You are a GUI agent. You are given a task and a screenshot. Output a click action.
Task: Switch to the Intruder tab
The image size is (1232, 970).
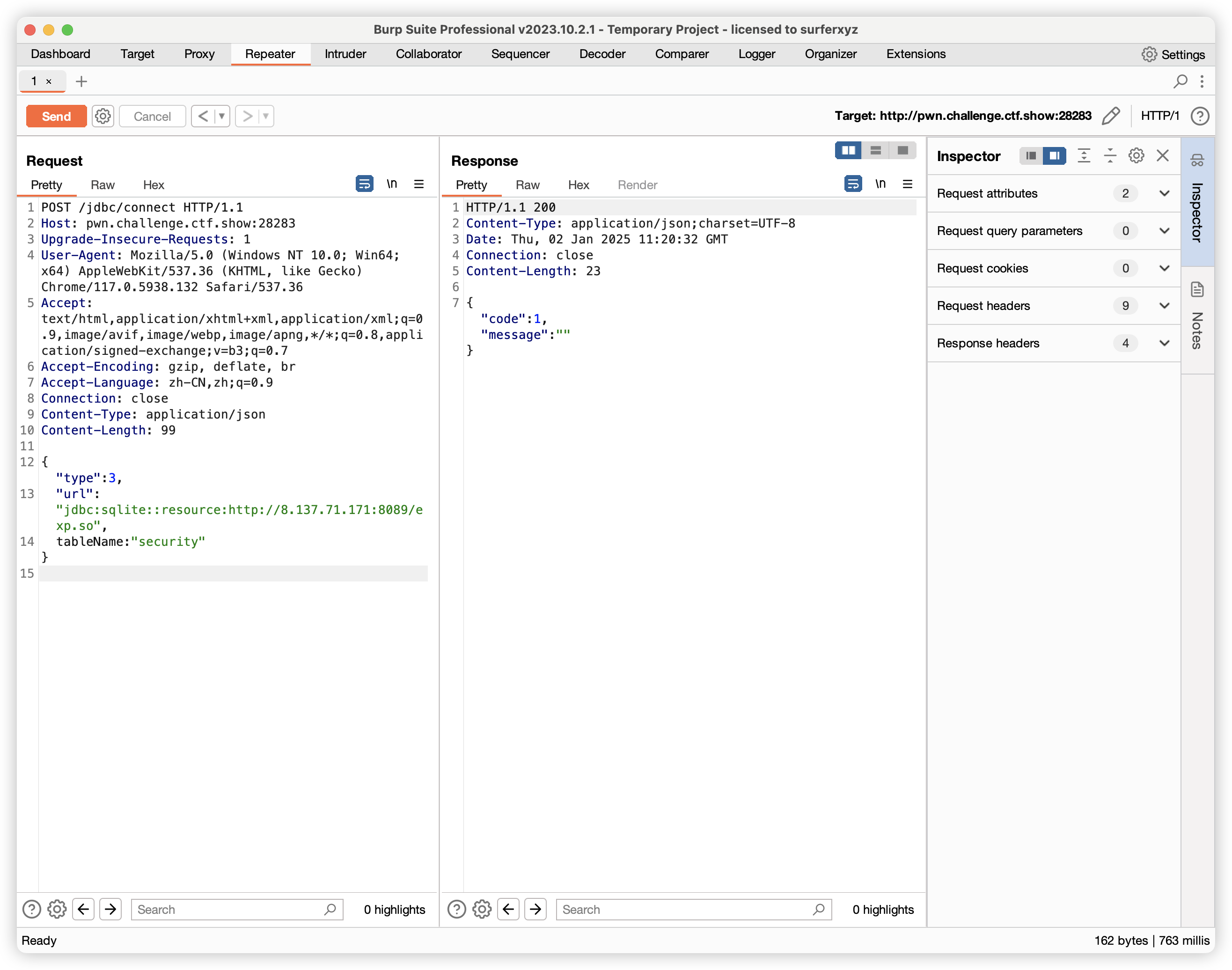345,54
